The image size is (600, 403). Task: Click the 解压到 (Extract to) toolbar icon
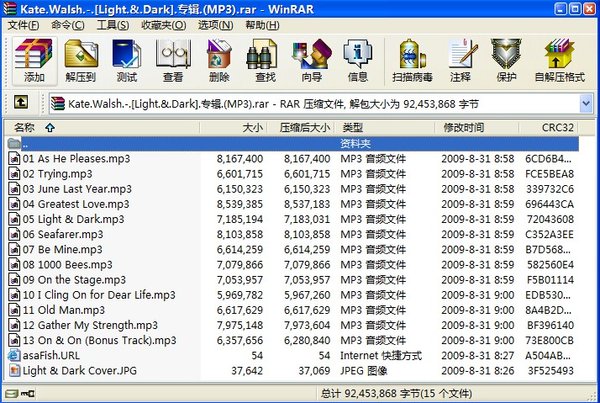click(80, 61)
